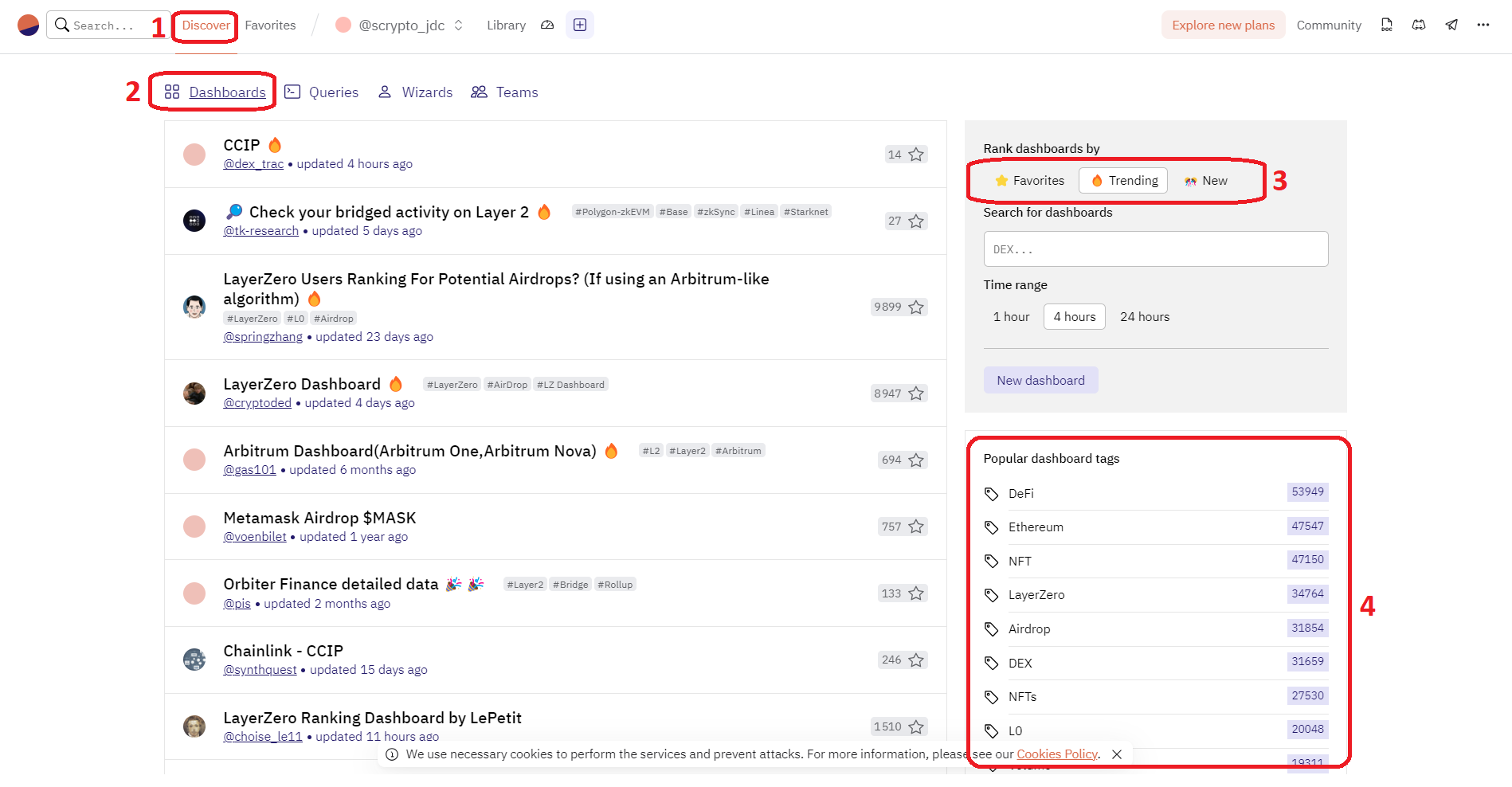Switch to Dashboards tab

pos(215,92)
